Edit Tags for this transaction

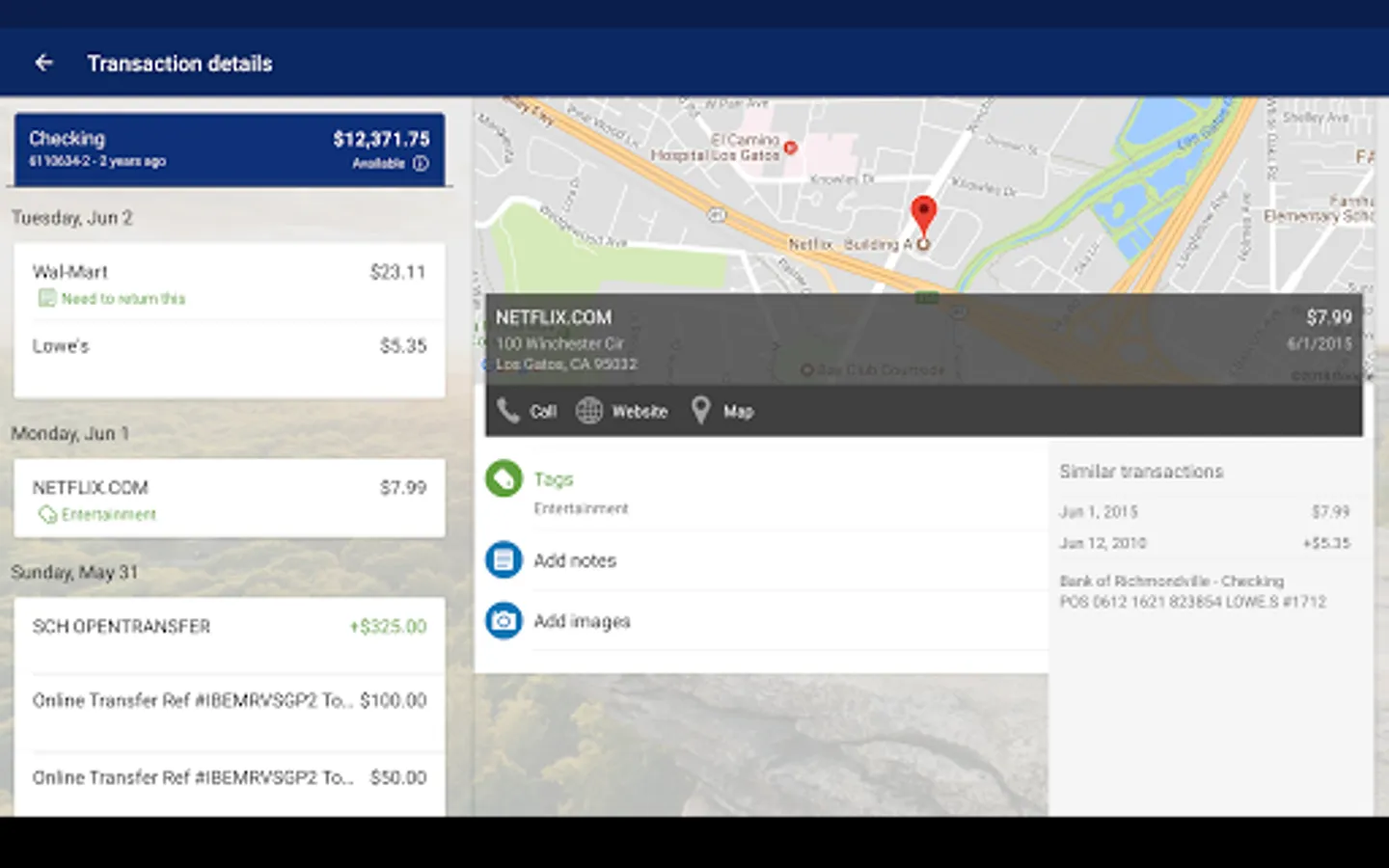(554, 479)
